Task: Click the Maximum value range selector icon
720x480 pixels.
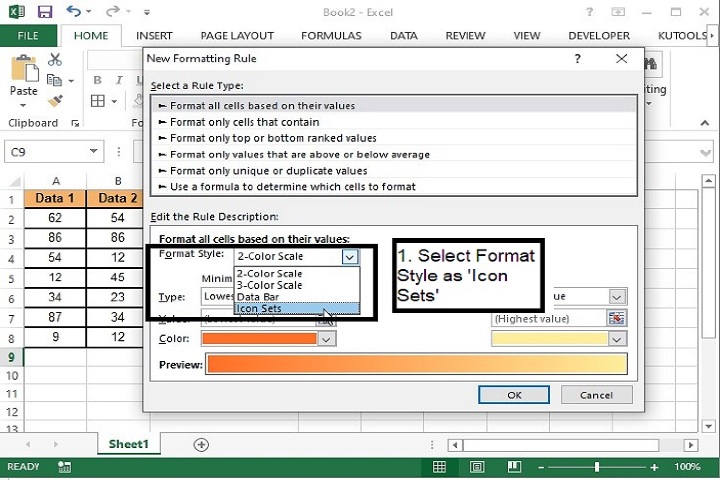Action: pos(616,318)
